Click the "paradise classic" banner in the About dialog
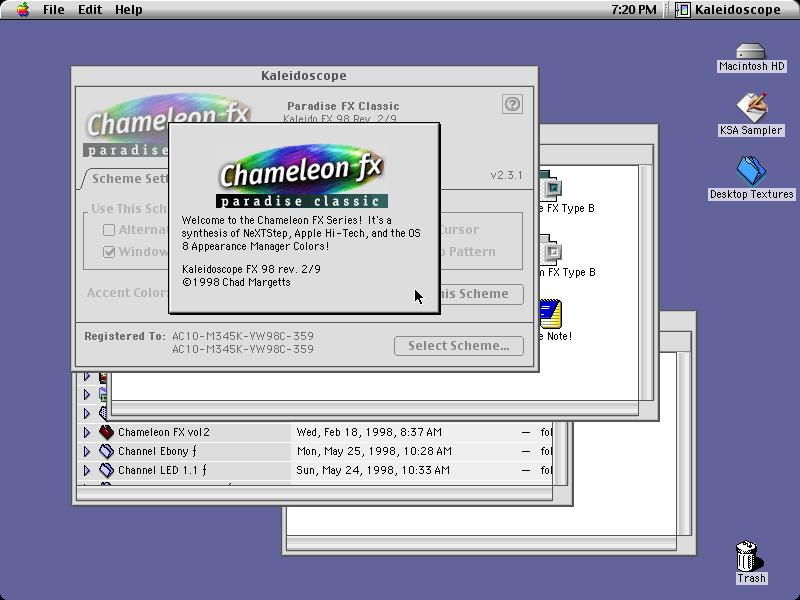The height and width of the screenshot is (600, 800). [x=302, y=201]
